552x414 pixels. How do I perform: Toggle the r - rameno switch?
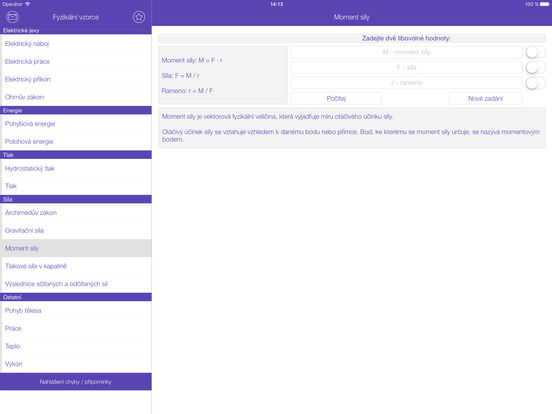tap(535, 83)
